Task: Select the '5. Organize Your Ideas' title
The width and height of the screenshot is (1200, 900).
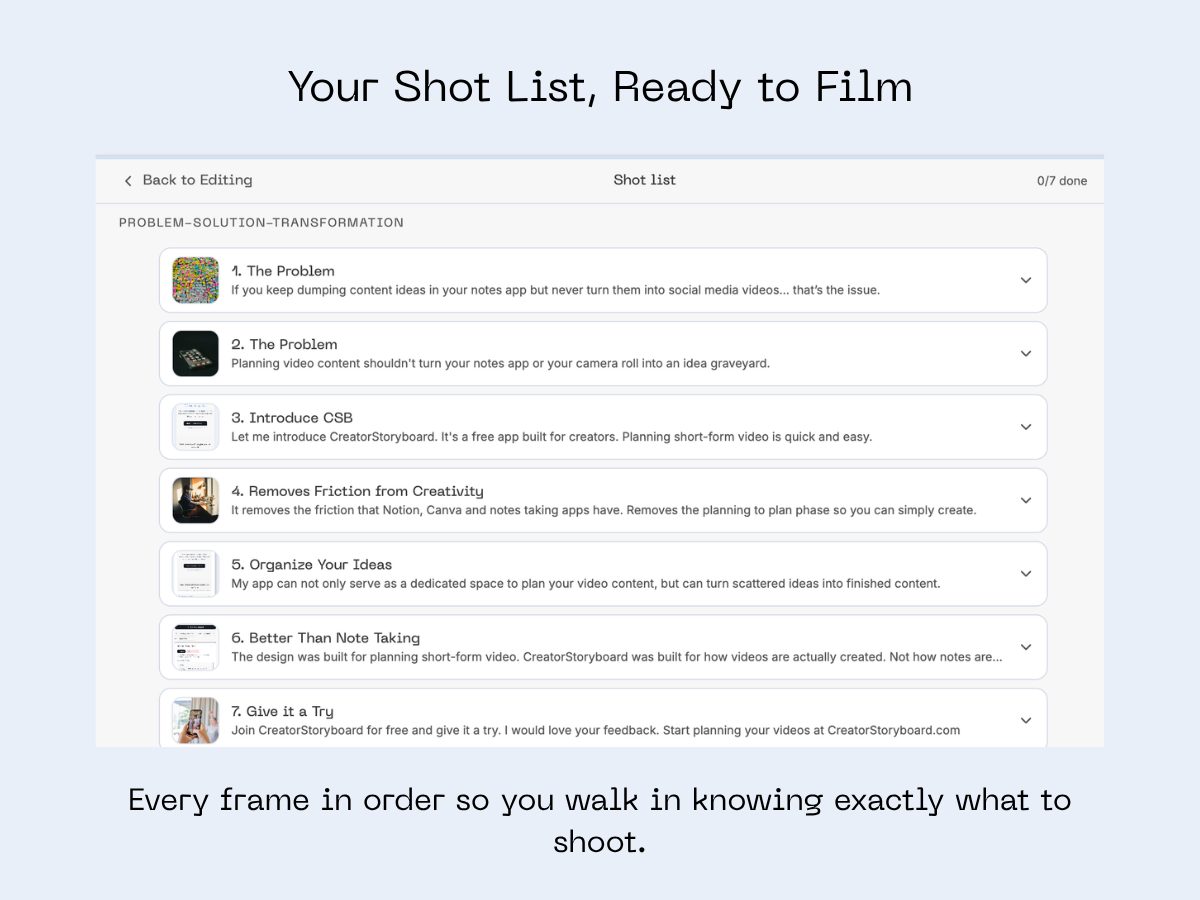Action: [x=312, y=565]
